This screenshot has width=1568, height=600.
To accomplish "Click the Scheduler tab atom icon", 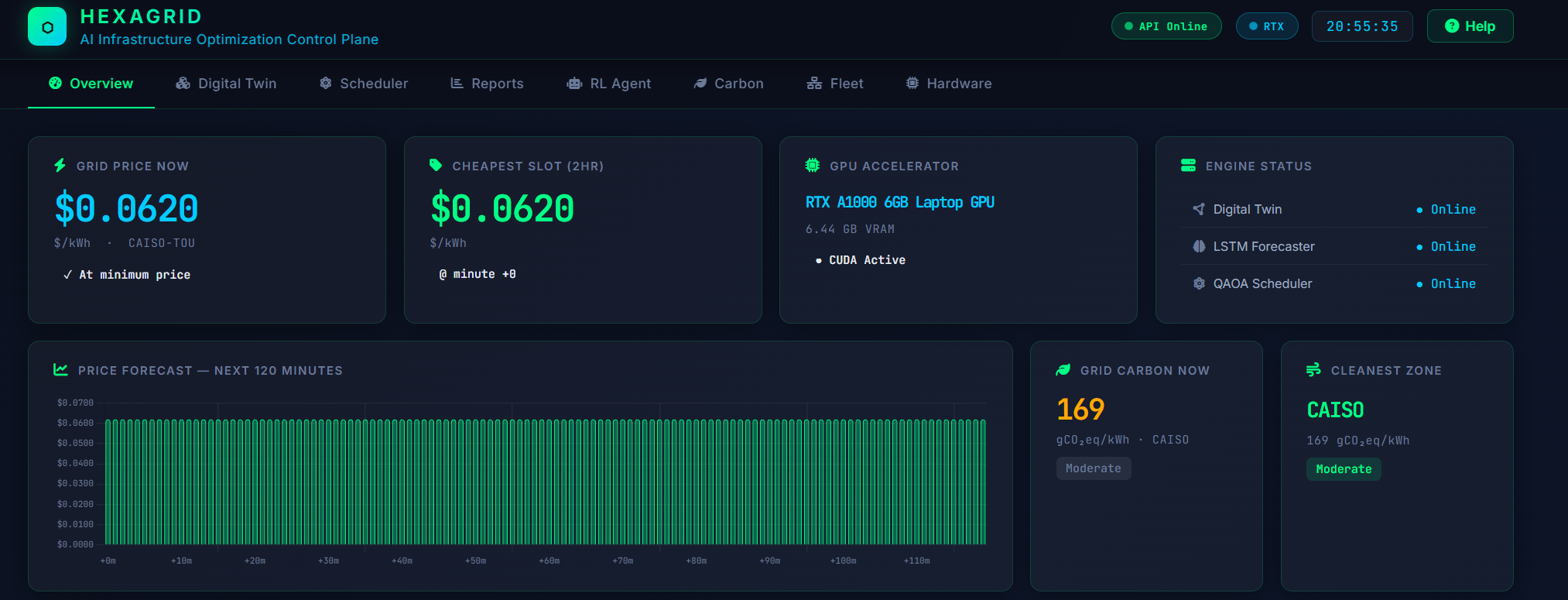I will [326, 83].
